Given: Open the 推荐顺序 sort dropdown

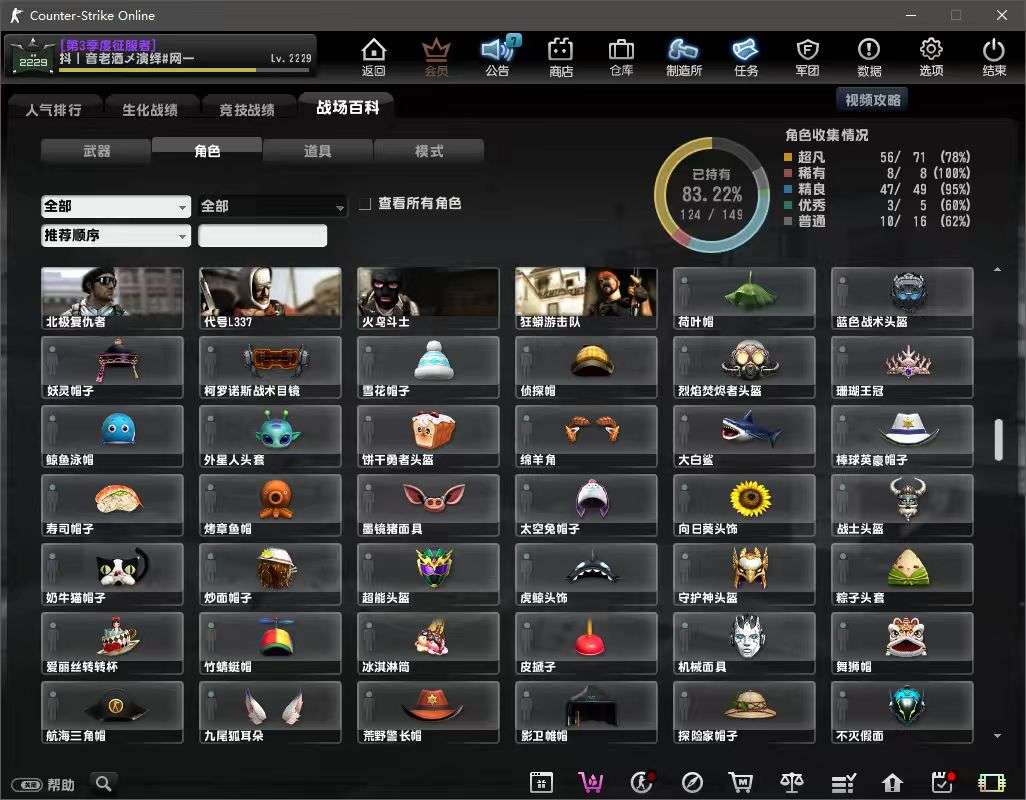Looking at the screenshot, I should tap(116, 235).
